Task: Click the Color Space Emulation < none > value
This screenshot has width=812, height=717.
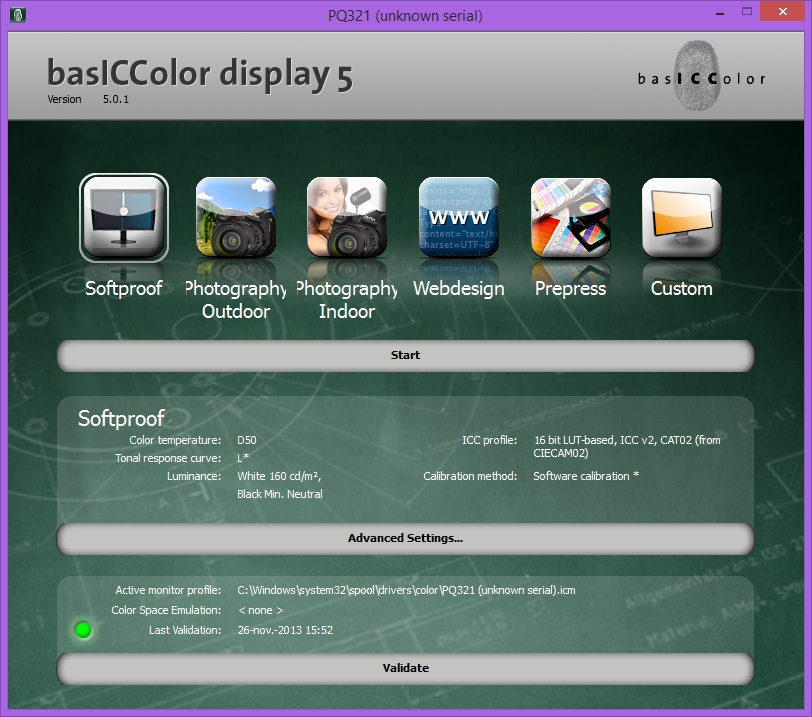Action: click(260, 610)
